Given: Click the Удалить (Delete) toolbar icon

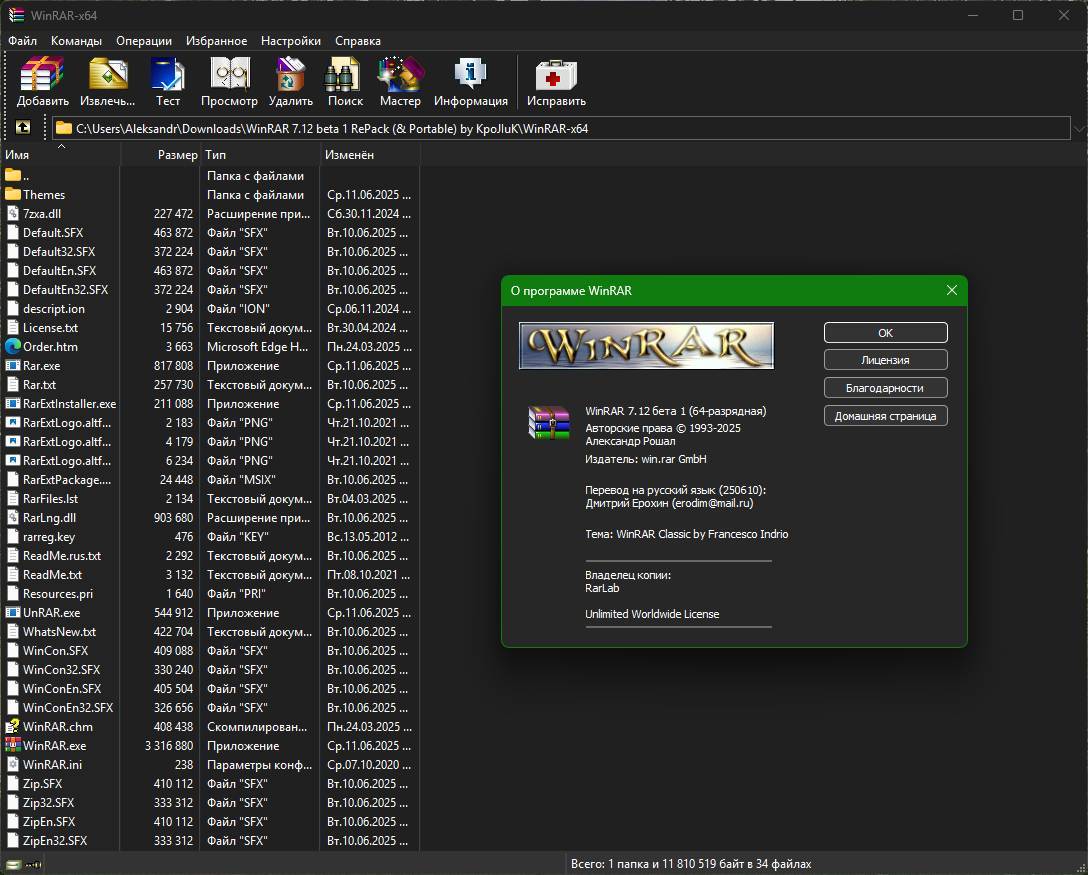Looking at the screenshot, I should click(x=291, y=82).
